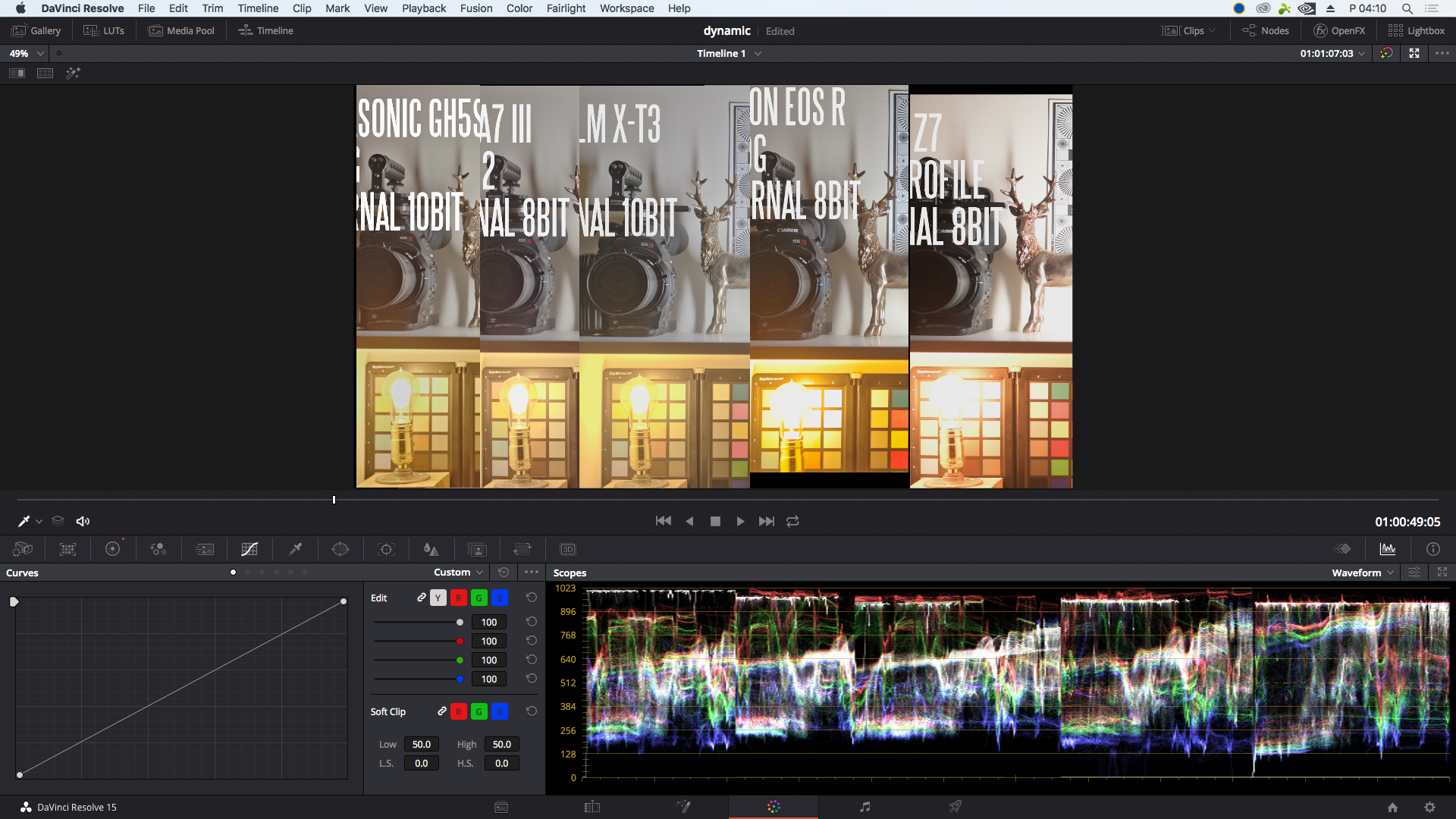Toggle the Soft Clip green channel
The width and height of the screenshot is (1456, 819).
tap(479, 711)
